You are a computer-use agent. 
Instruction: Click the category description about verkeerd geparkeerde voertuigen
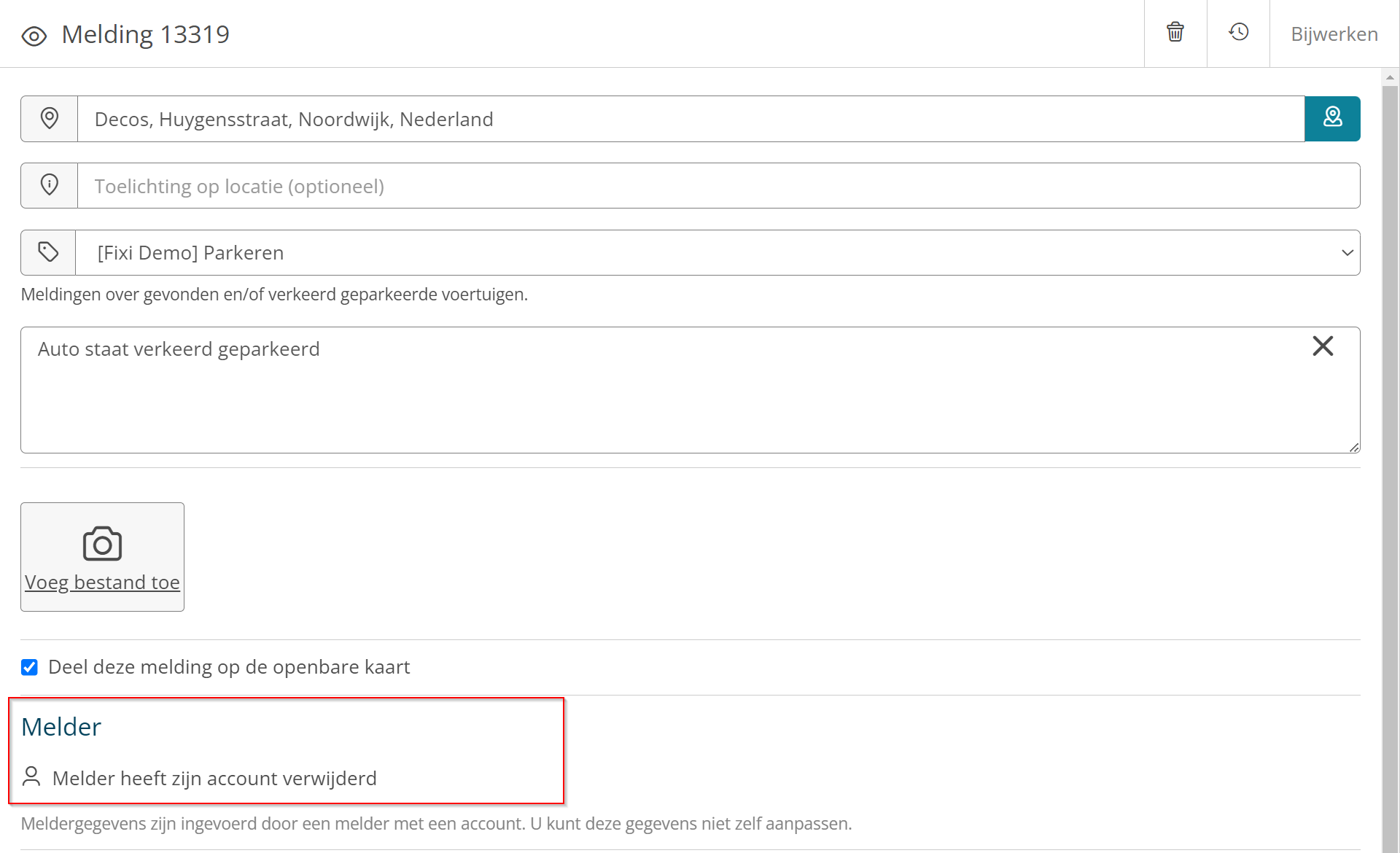click(x=274, y=295)
